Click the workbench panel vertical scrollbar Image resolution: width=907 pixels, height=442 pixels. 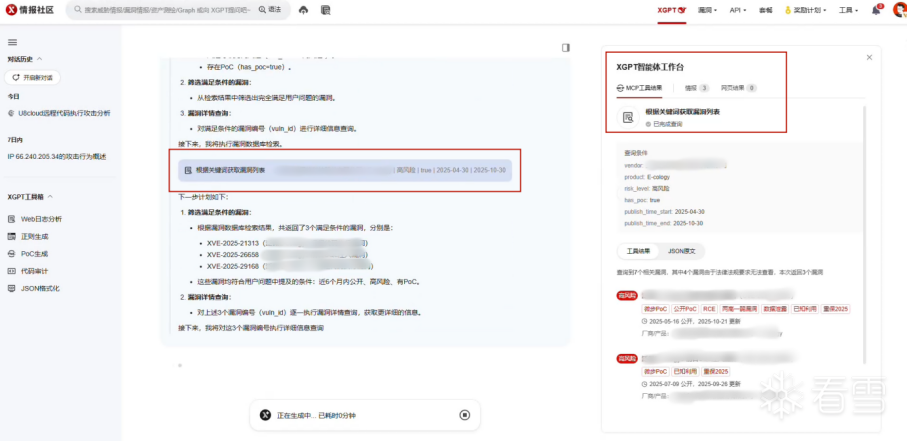866,234
